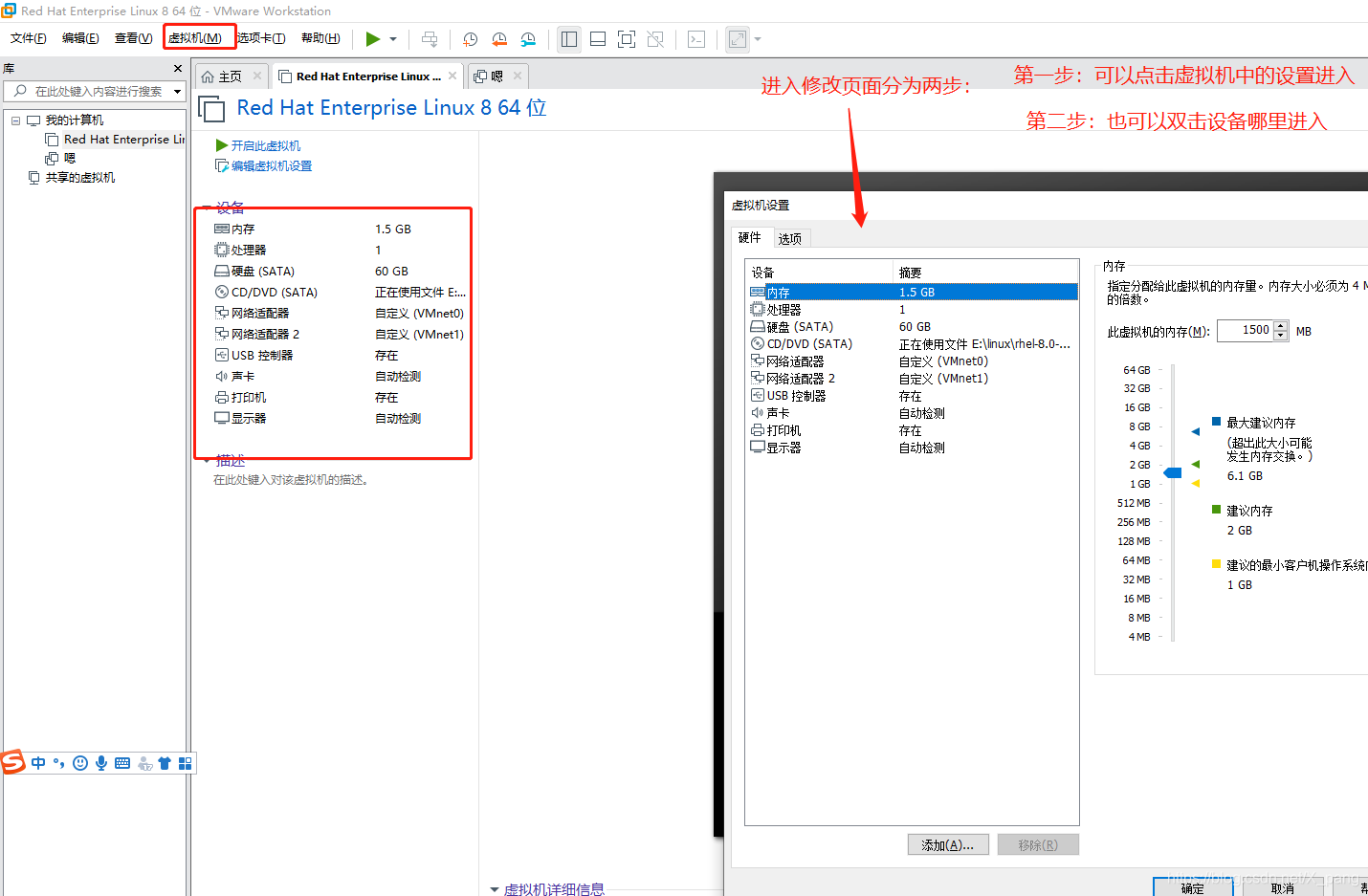Increase memory with the spinner up arrow

click(x=1281, y=326)
